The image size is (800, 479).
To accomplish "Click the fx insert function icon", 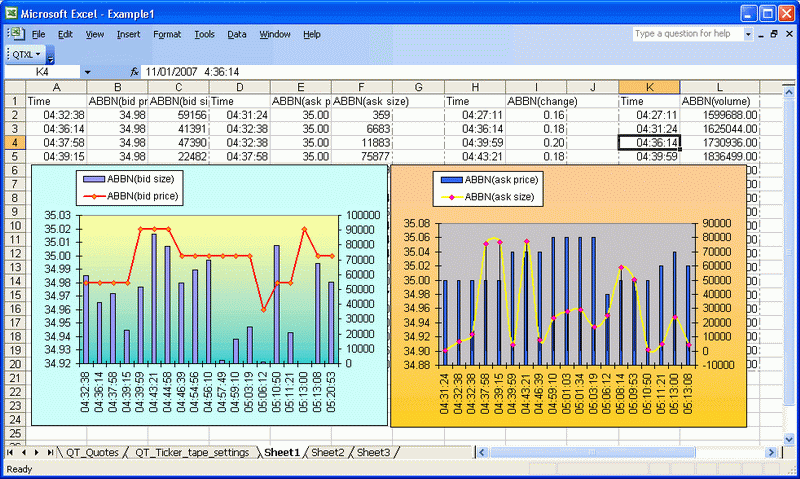I will (135, 72).
